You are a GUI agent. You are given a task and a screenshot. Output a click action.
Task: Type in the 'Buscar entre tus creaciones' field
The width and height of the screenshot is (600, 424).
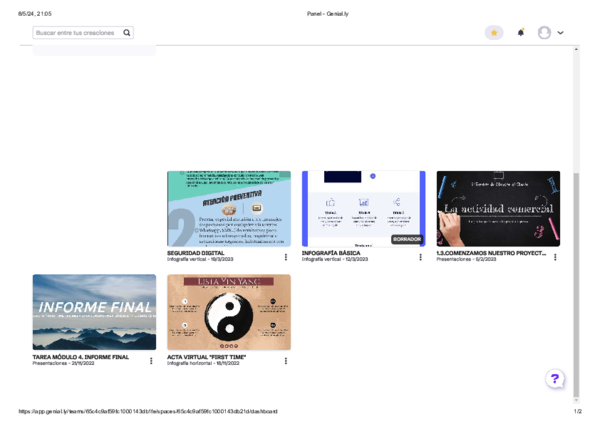(x=75, y=33)
